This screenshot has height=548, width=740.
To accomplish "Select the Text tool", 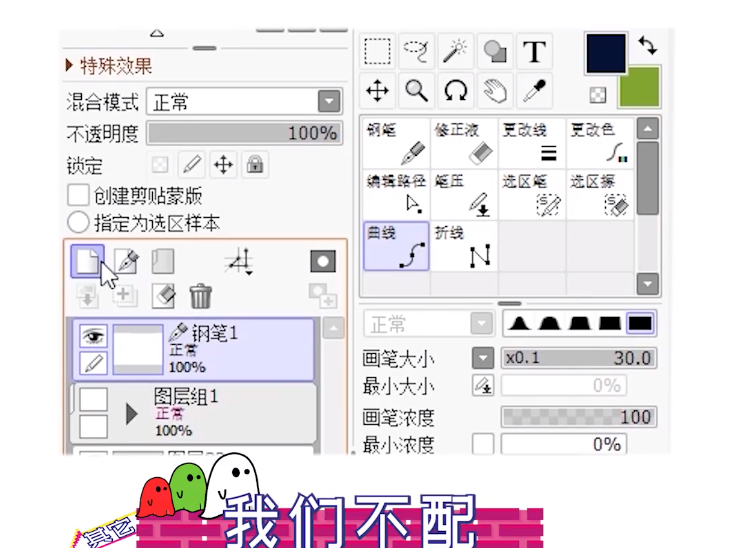I will click(534, 51).
